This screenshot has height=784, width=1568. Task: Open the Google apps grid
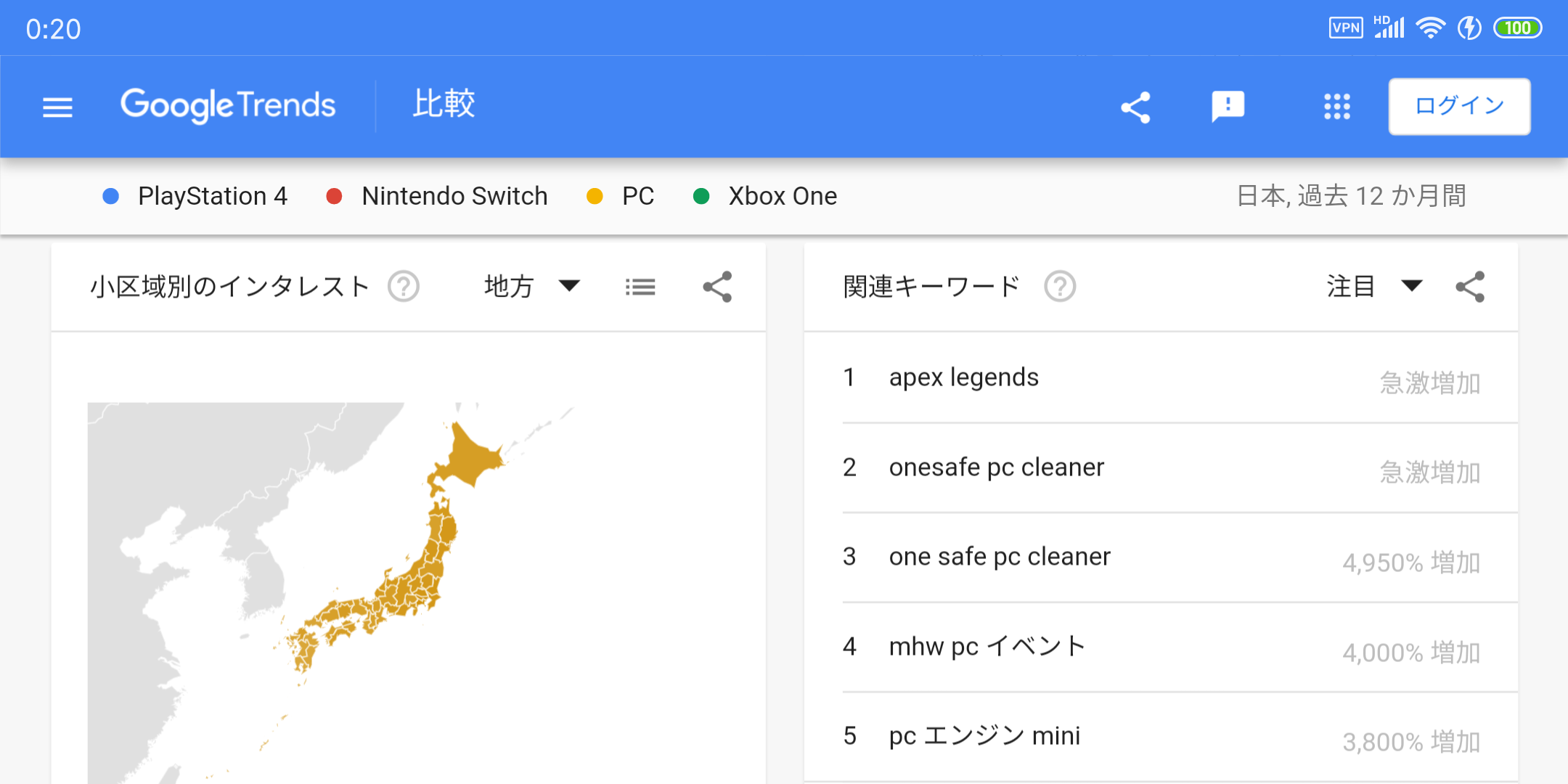[x=1336, y=107]
